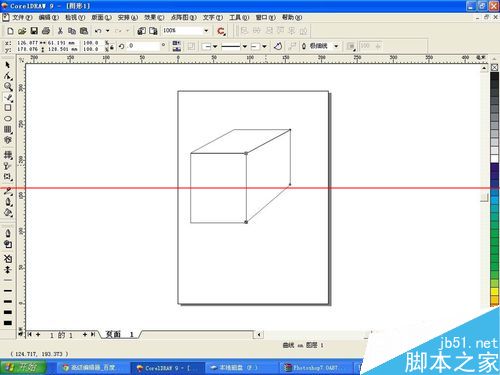Click the Print icon
The height and width of the screenshot is (375, 500).
[x=46, y=31]
